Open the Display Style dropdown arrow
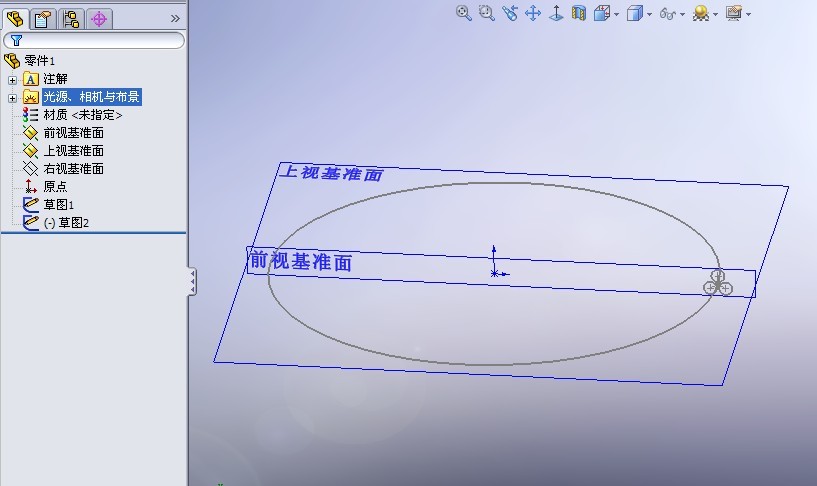This screenshot has height=486, width=817. [x=649, y=15]
